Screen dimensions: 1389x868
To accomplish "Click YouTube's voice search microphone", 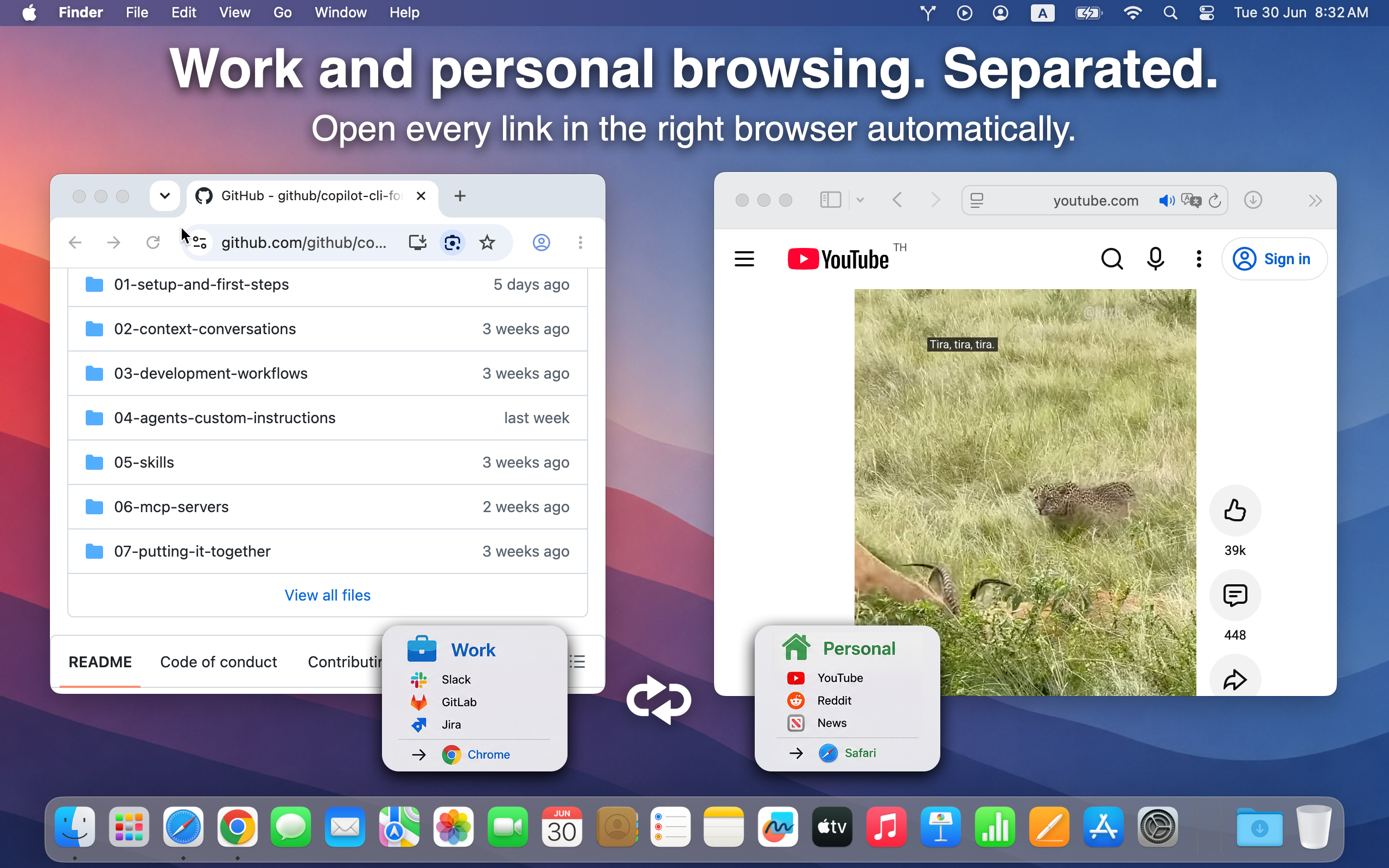I will tap(1155, 259).
